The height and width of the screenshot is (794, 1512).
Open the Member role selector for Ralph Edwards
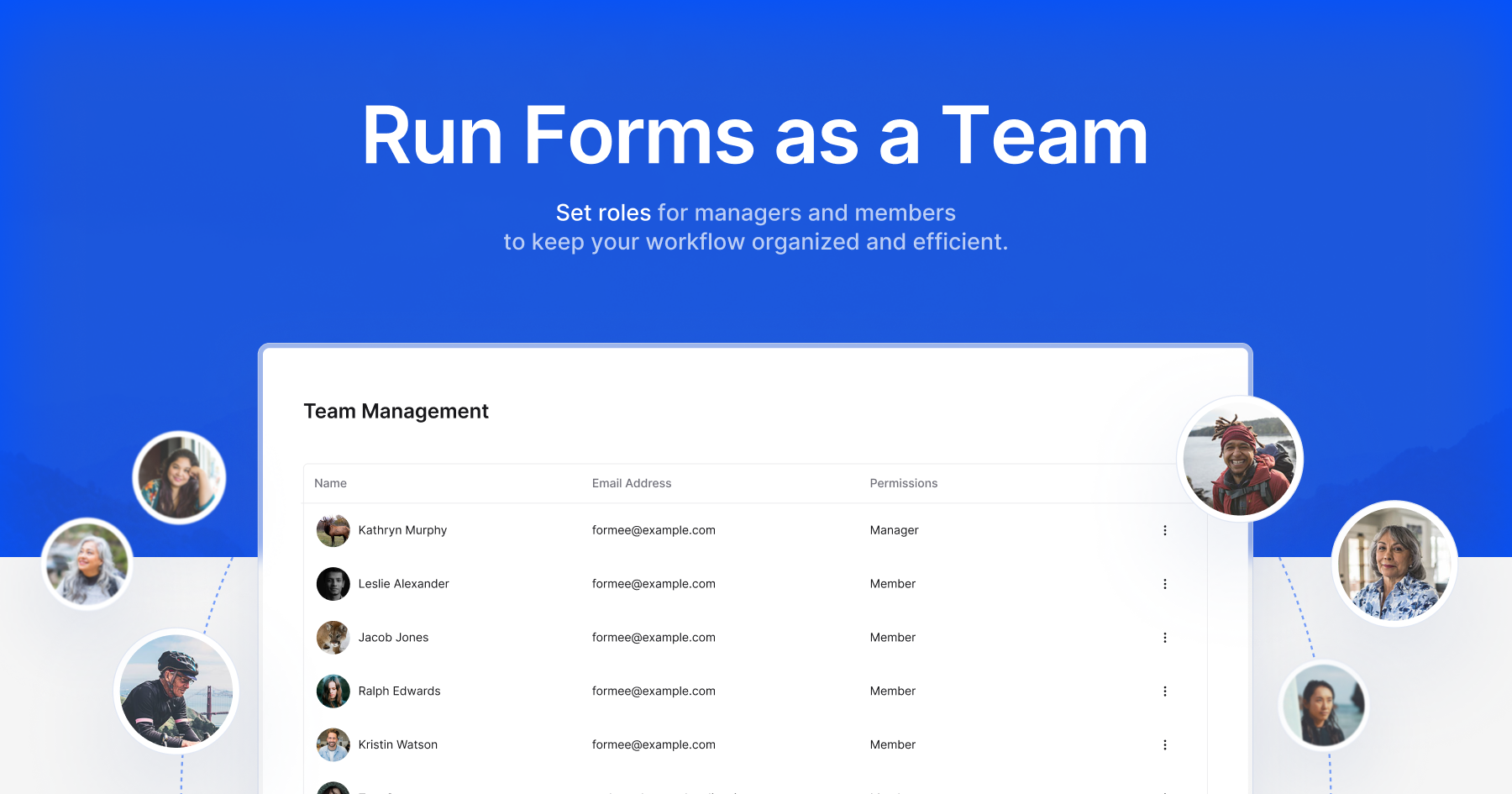point(892,691)
